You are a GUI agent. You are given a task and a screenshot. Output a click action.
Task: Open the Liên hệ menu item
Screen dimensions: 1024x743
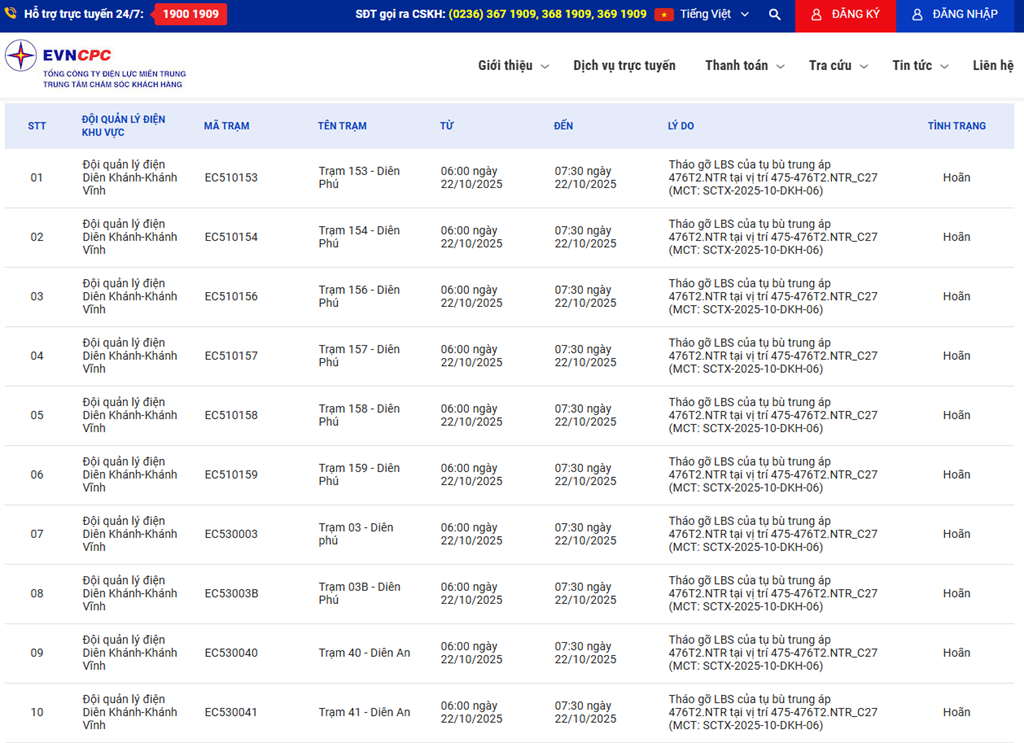pyautogui.click(x=992, y=66)
